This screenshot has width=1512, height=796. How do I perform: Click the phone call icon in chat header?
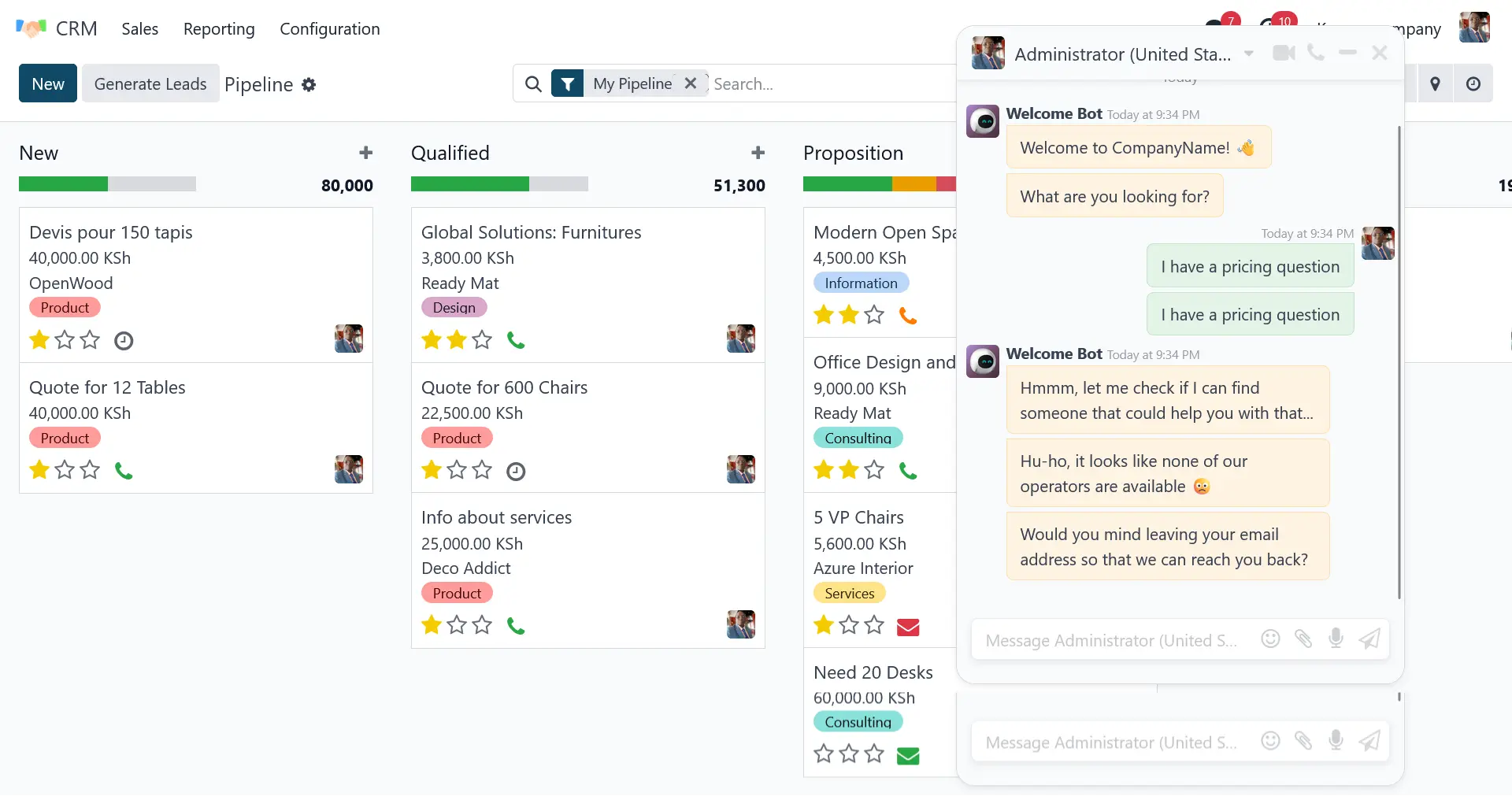point(1315,53)
